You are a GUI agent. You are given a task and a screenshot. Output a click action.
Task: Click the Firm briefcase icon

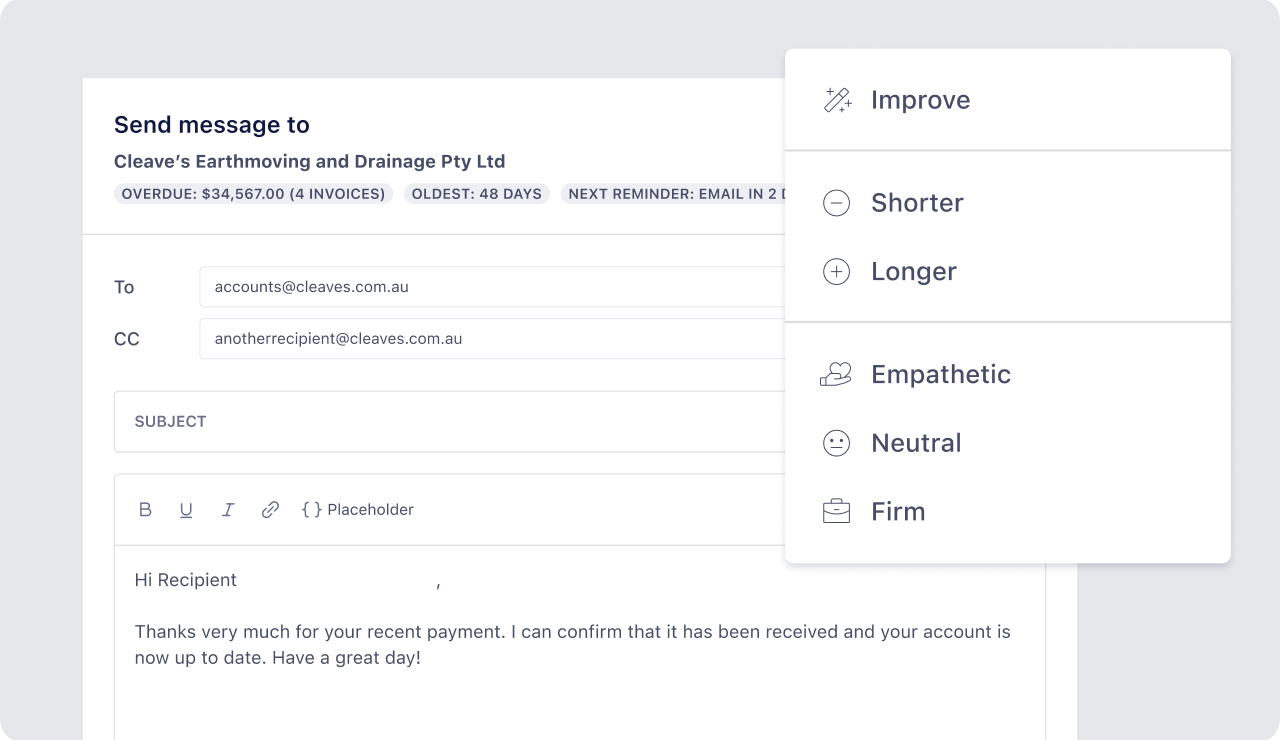pos(836,512)
